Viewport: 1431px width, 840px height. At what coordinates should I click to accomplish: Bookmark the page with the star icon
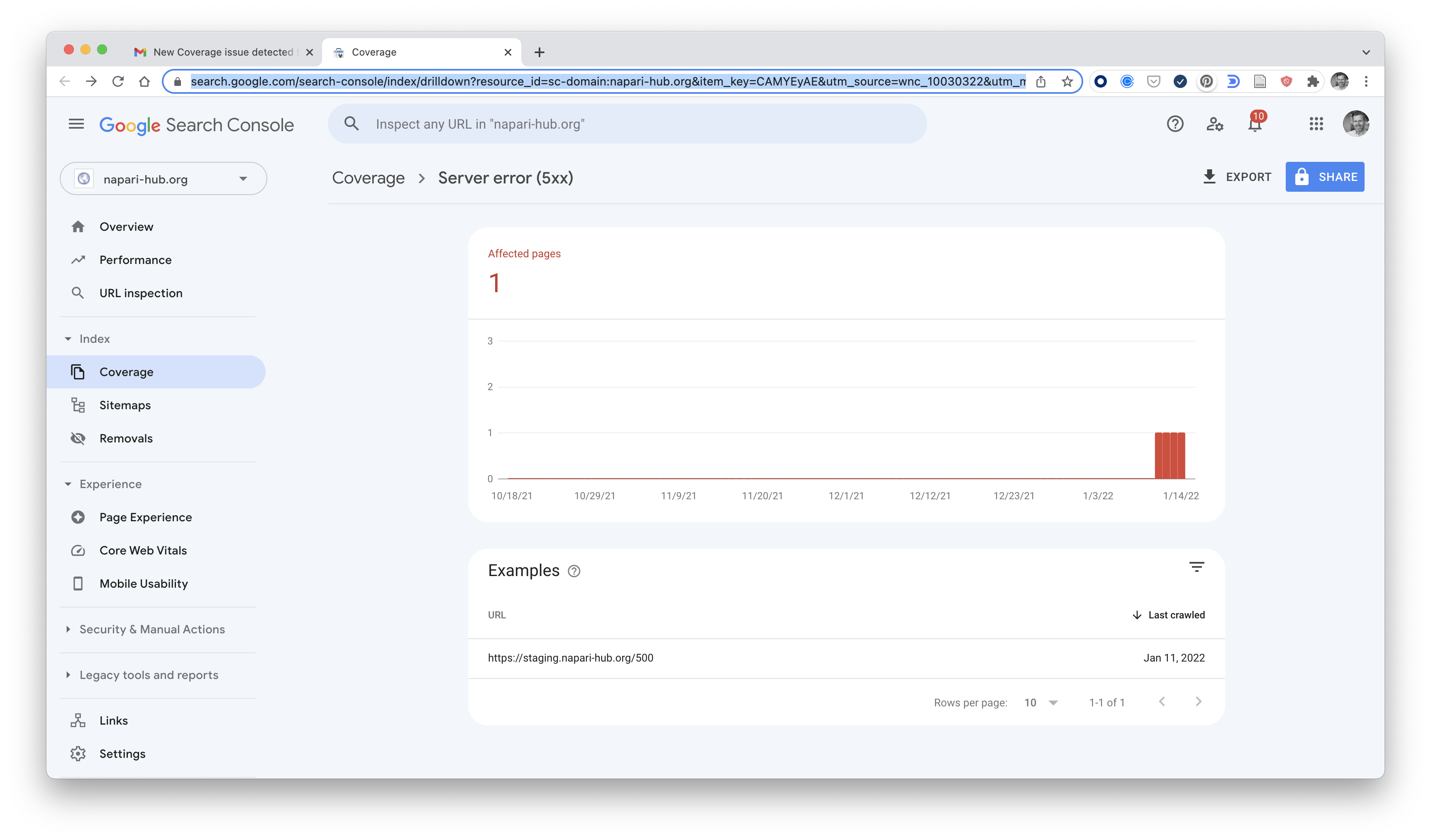(x=1067, y=81)
